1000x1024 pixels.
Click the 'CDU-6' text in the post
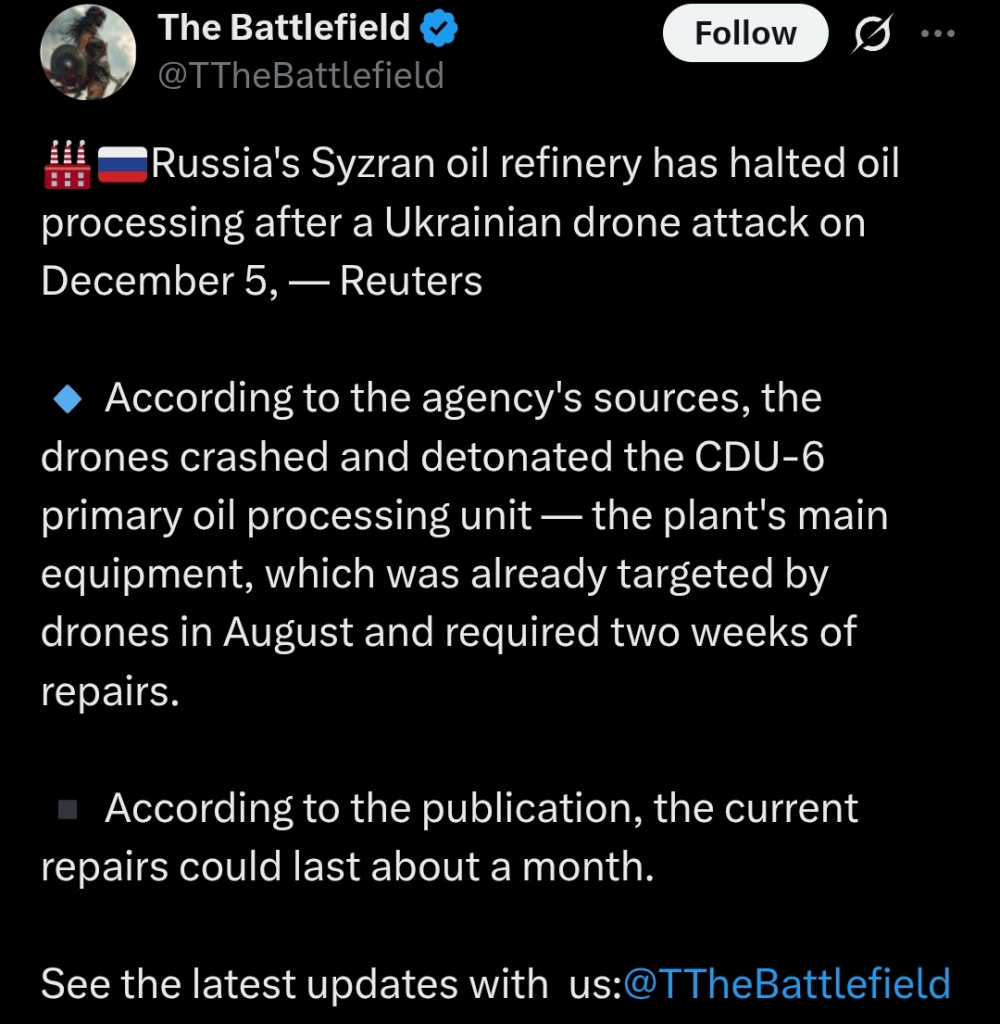click(x=760, y=457)
